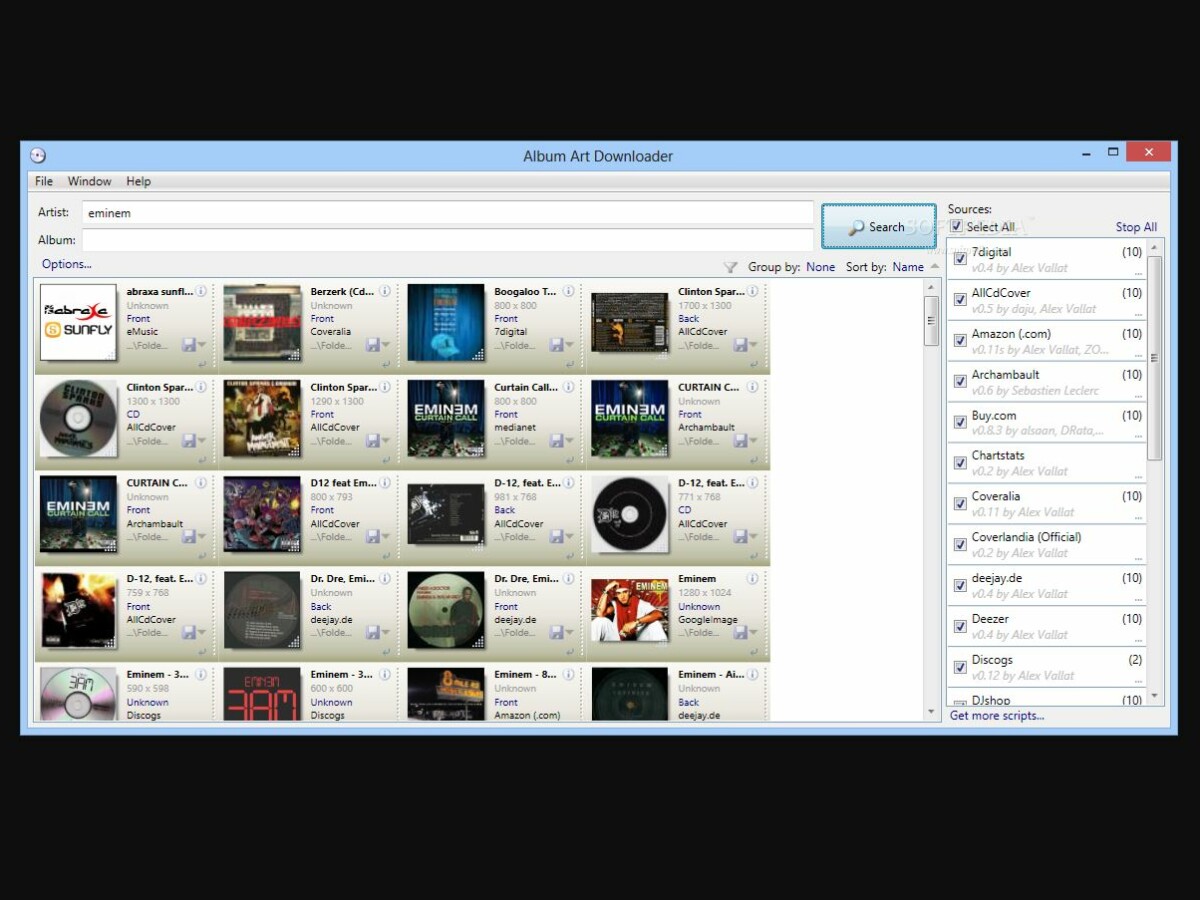Save the D12 feat 800 x 793 cover
1200x900 pixels.
click(373, 537)
